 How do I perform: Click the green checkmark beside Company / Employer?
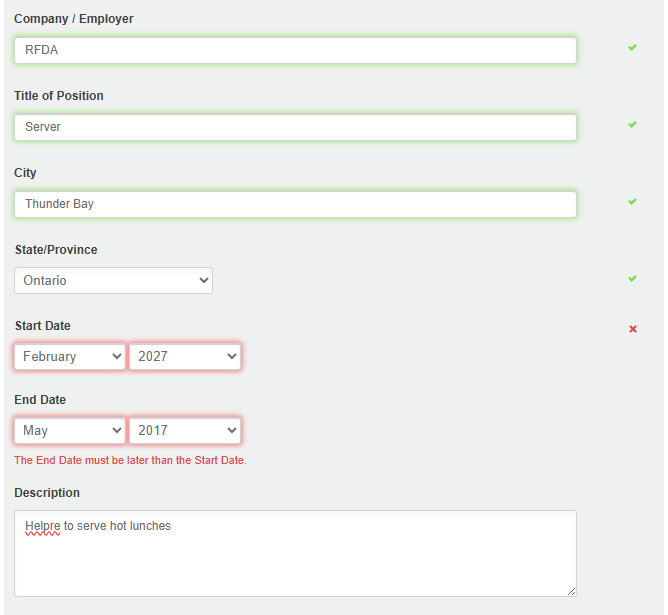[x=632, y=47]
